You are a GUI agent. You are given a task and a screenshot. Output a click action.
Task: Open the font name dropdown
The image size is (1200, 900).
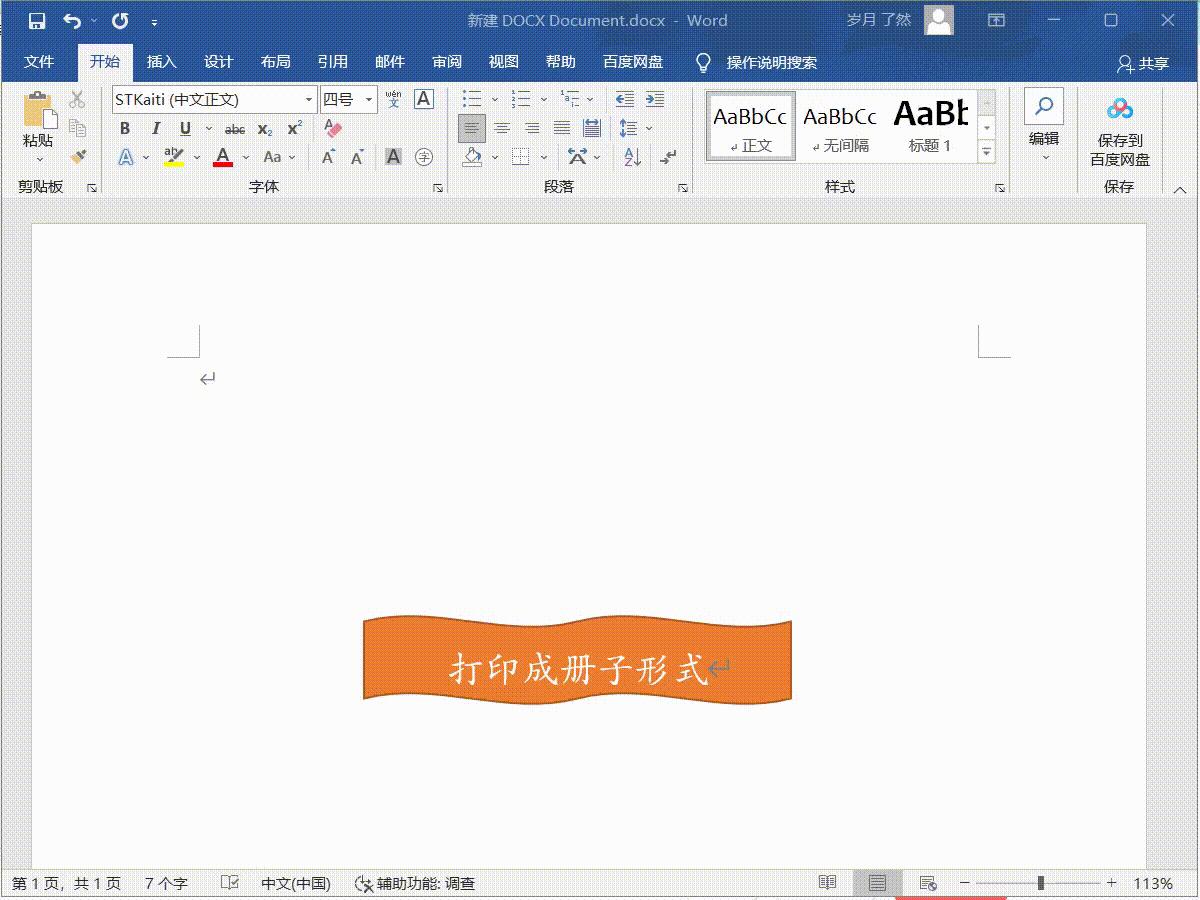[309, 99]
